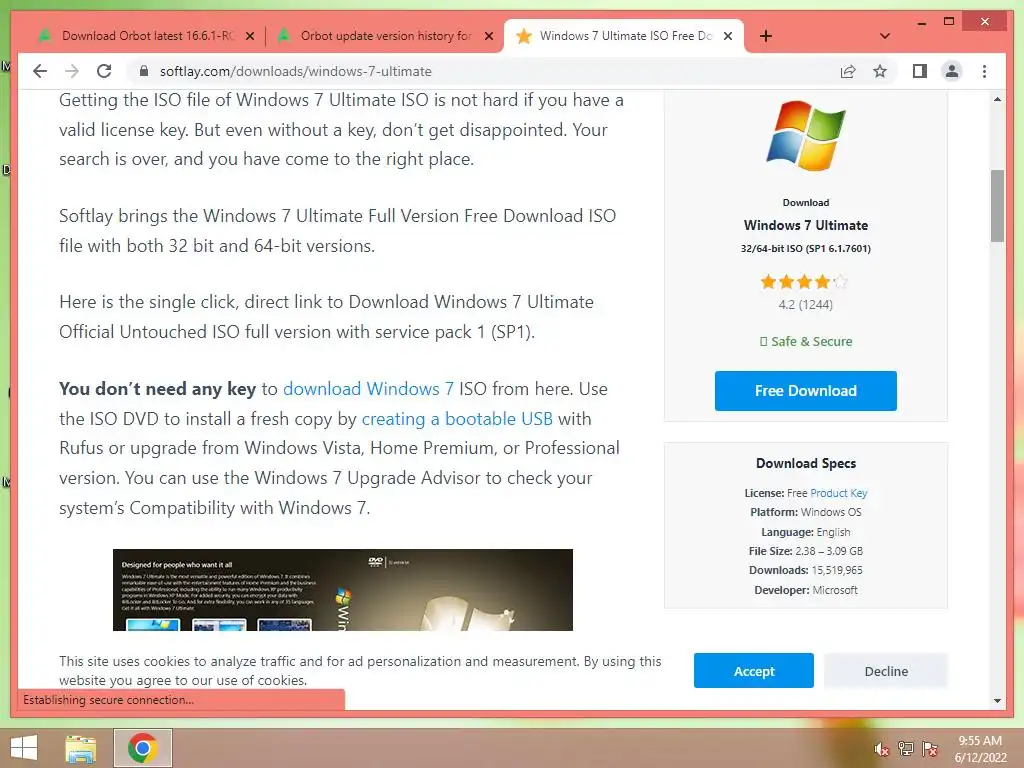The height and width of the screenshot is (768, 1024).
Task: Open the Chrome profile avatar
Action: (952, 71)
